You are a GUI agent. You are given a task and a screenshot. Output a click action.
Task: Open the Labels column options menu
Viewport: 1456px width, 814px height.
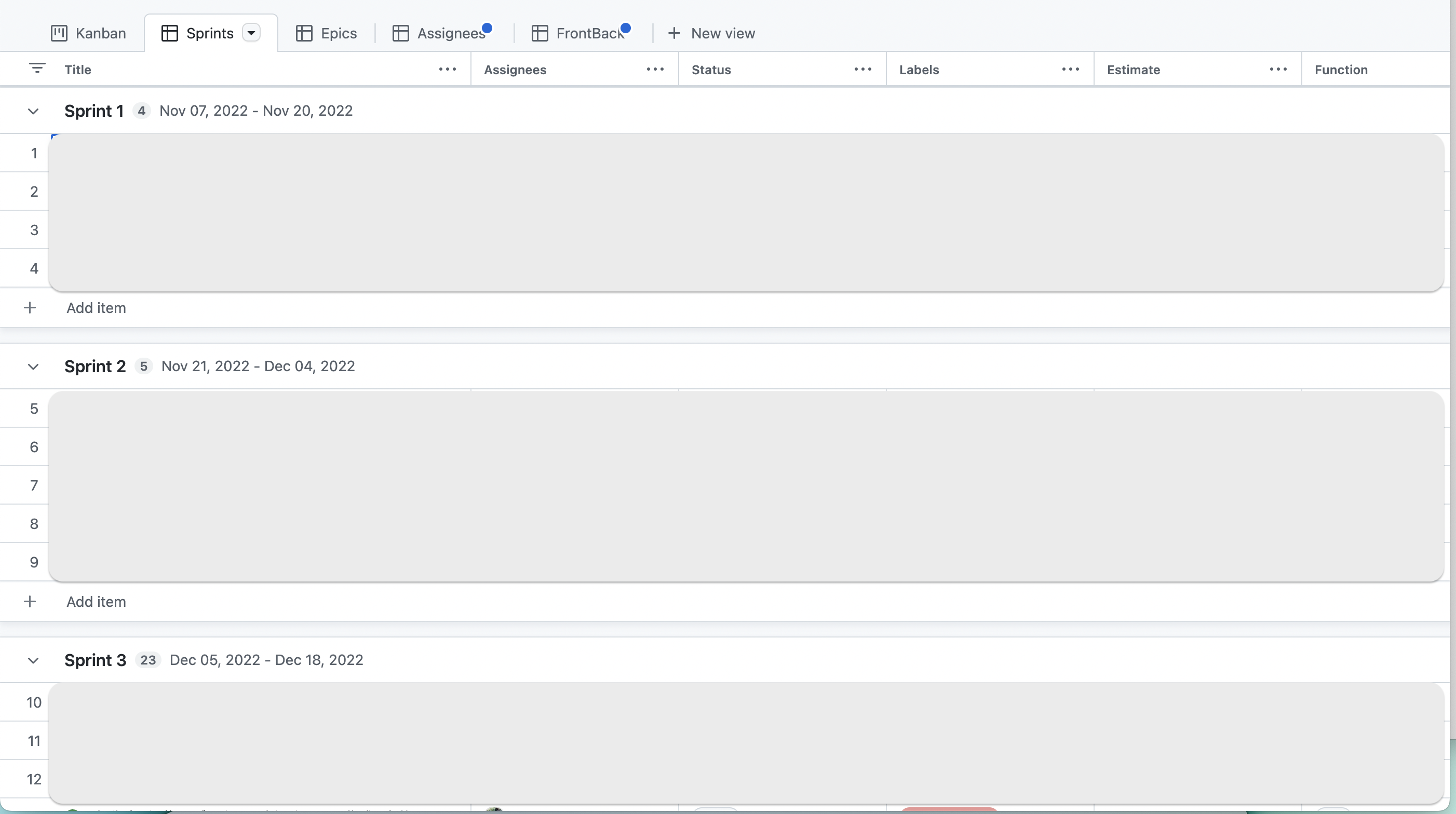click(x=1070, y=70)
